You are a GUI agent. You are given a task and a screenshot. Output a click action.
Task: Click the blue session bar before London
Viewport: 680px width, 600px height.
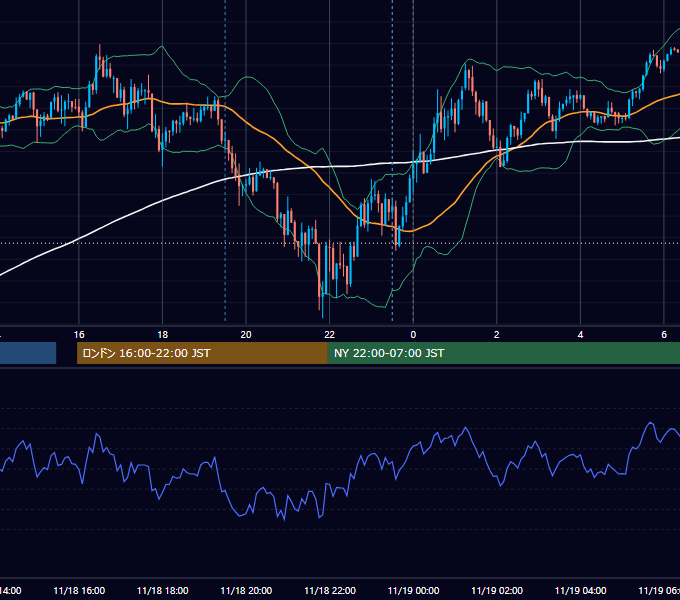tap(28, 353)
